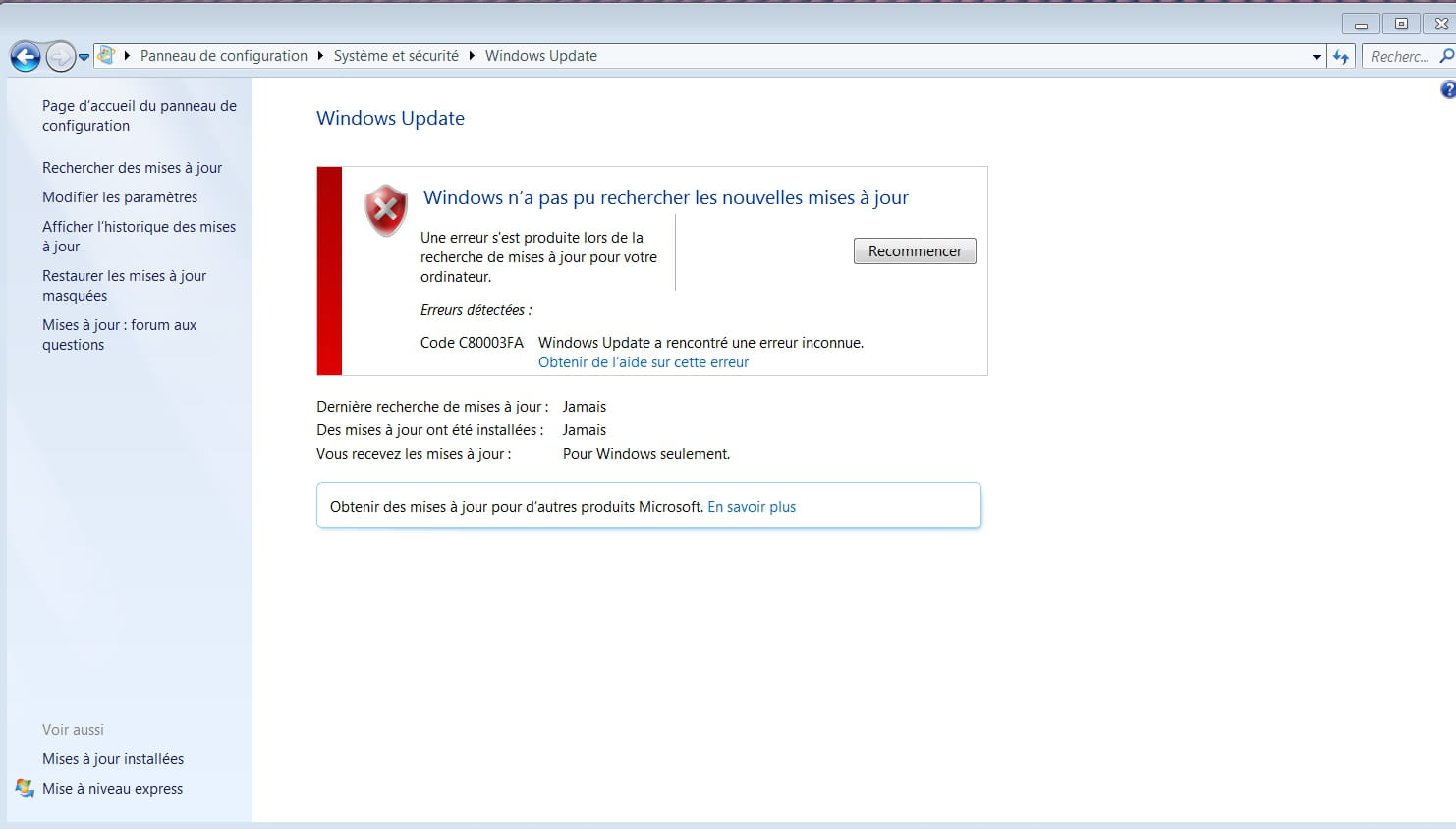The image size is (1456, 829).
Task: Maximize the window
Action: tap(1401, 24)
